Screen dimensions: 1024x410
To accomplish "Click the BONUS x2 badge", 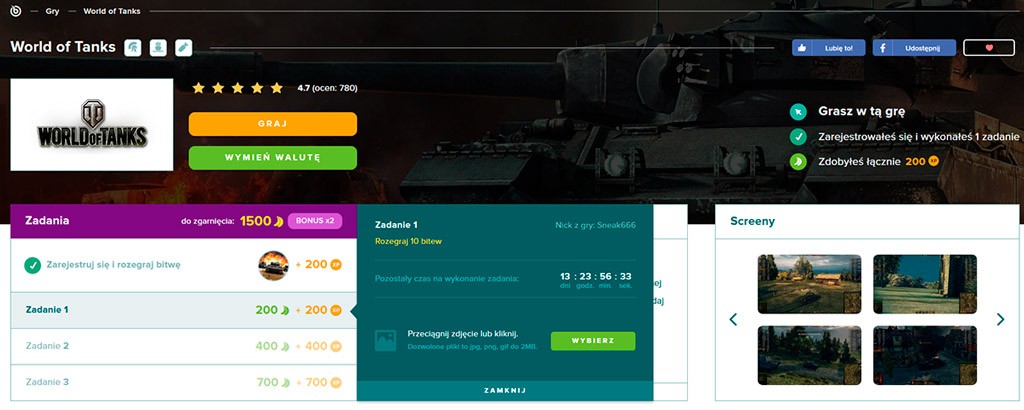I will tap(315, 221).
